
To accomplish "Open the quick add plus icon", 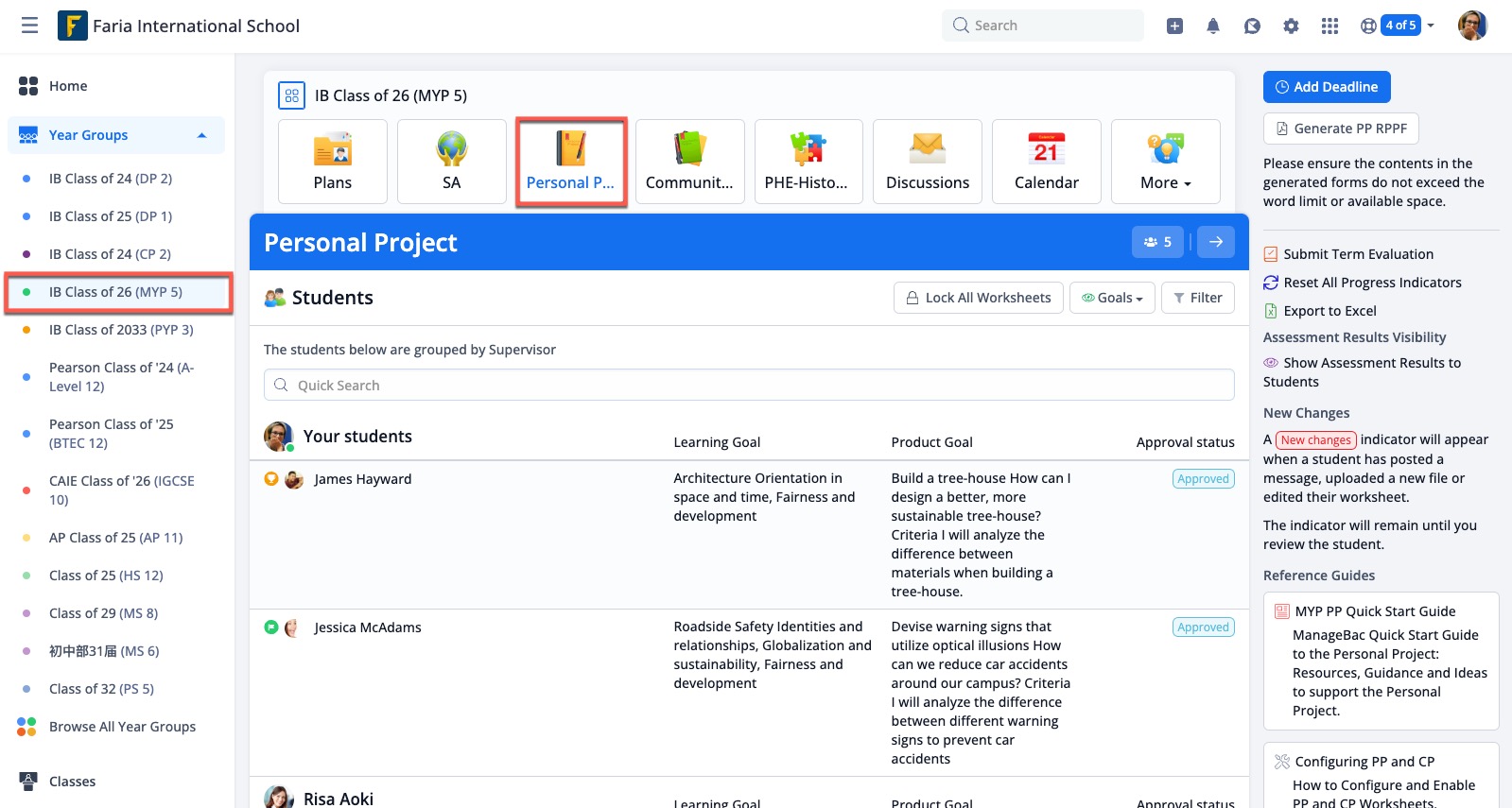I will pyautogui.click(x=1174, y=26).
